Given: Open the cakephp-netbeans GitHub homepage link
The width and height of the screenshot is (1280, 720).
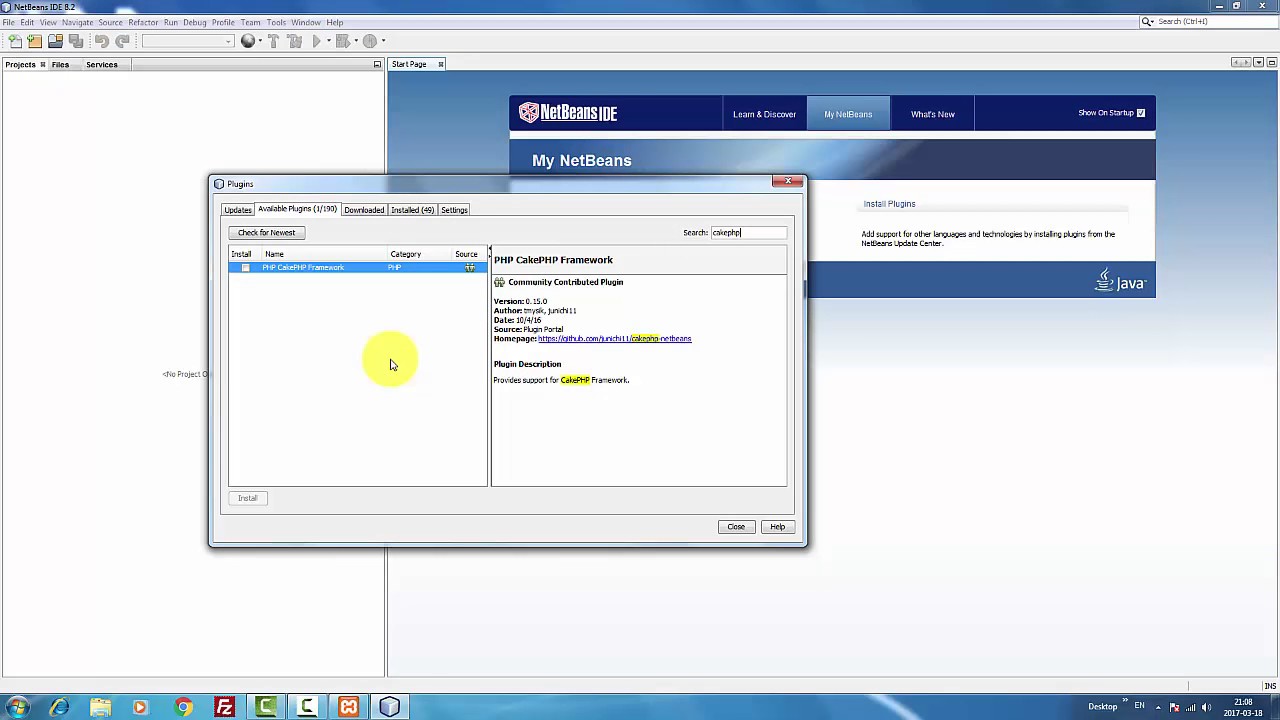Looking at the screenshot, I should (615, 339).
